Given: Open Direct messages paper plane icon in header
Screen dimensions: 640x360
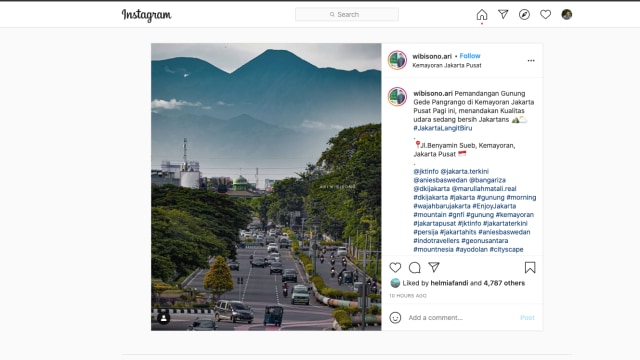Looking at the screenshot, I should (503, 14).
